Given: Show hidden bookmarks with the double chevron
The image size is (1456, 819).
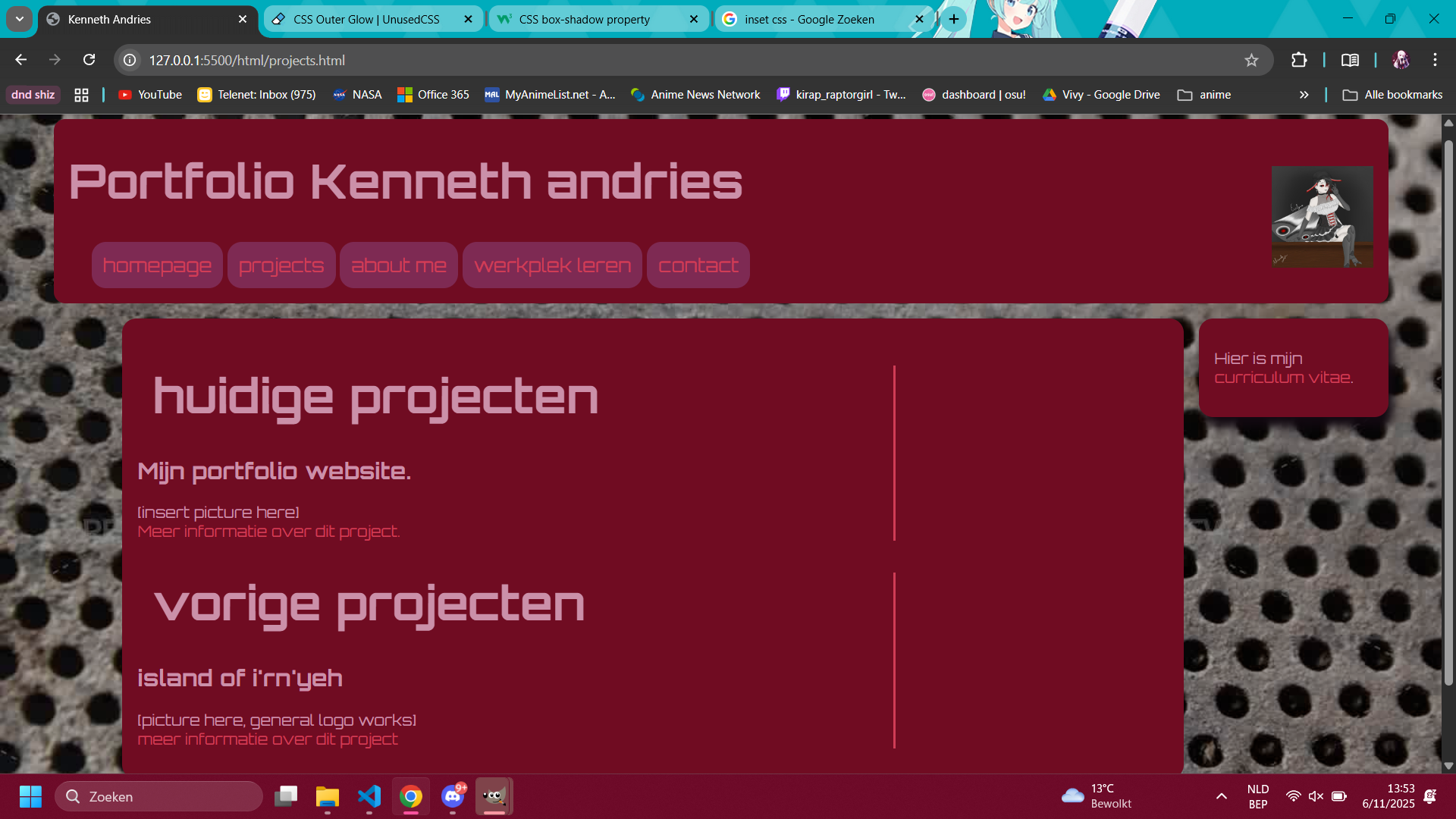Looking at the screenshot, I should click(1304, 95).
